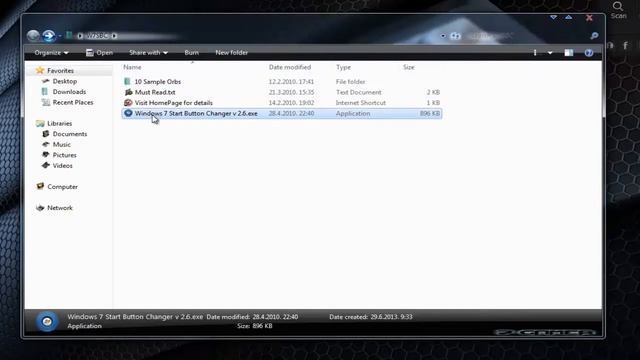Viewport: 640px width, 360px height.
Task: Click the Scan icon on the desktop
Action: pyautogui.click(x=618, y=10)
